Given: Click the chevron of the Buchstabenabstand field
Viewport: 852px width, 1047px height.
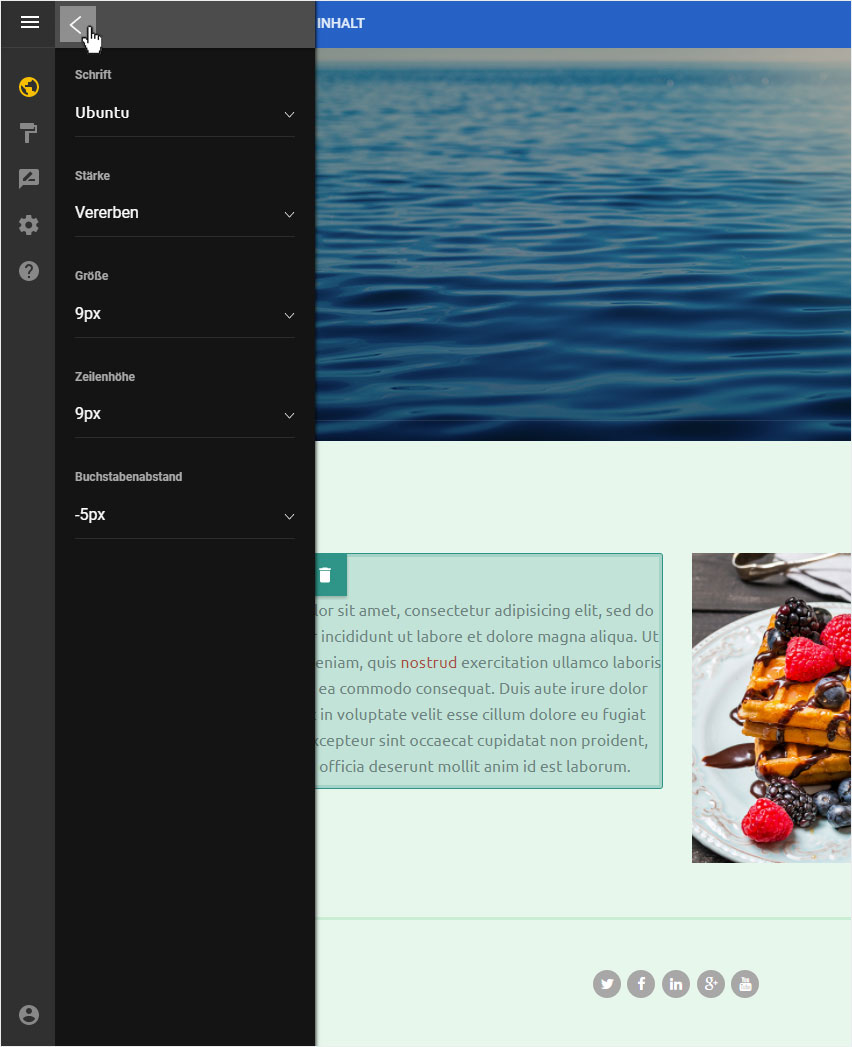Looking at the screenshot, I should pos(289,517).
